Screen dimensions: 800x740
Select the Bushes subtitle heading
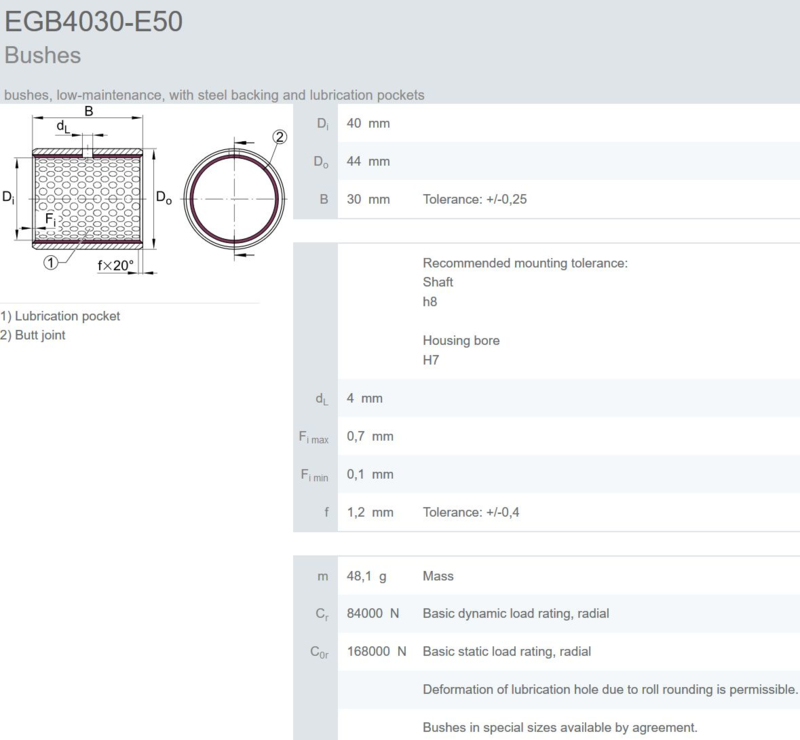tap(42, 54)
